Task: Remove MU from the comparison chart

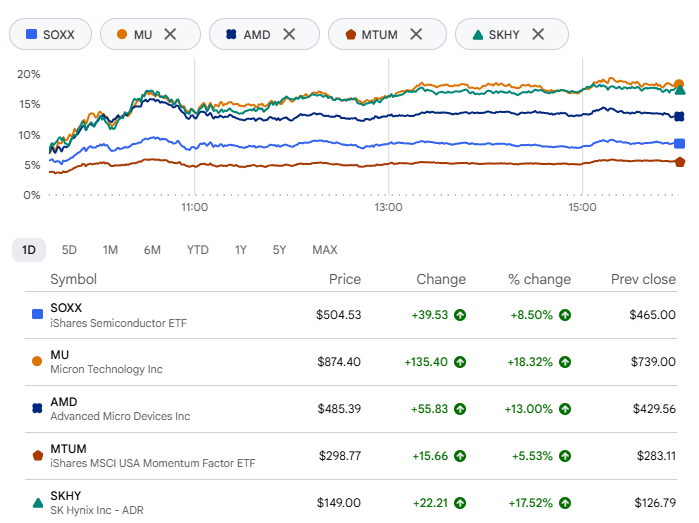Action: (170, 34)
